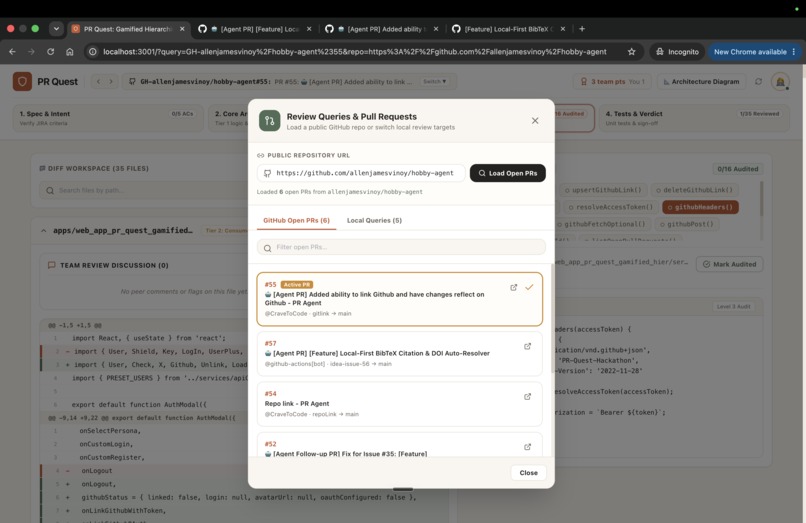Select the upsertGithubLink() function chip
This screenshot has width=806, height=523.
[603, 190]
